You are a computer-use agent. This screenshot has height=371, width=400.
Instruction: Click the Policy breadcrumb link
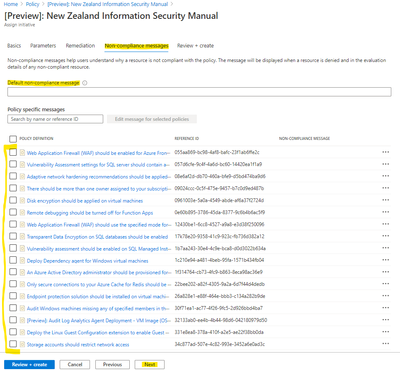[x=32, y=4]
